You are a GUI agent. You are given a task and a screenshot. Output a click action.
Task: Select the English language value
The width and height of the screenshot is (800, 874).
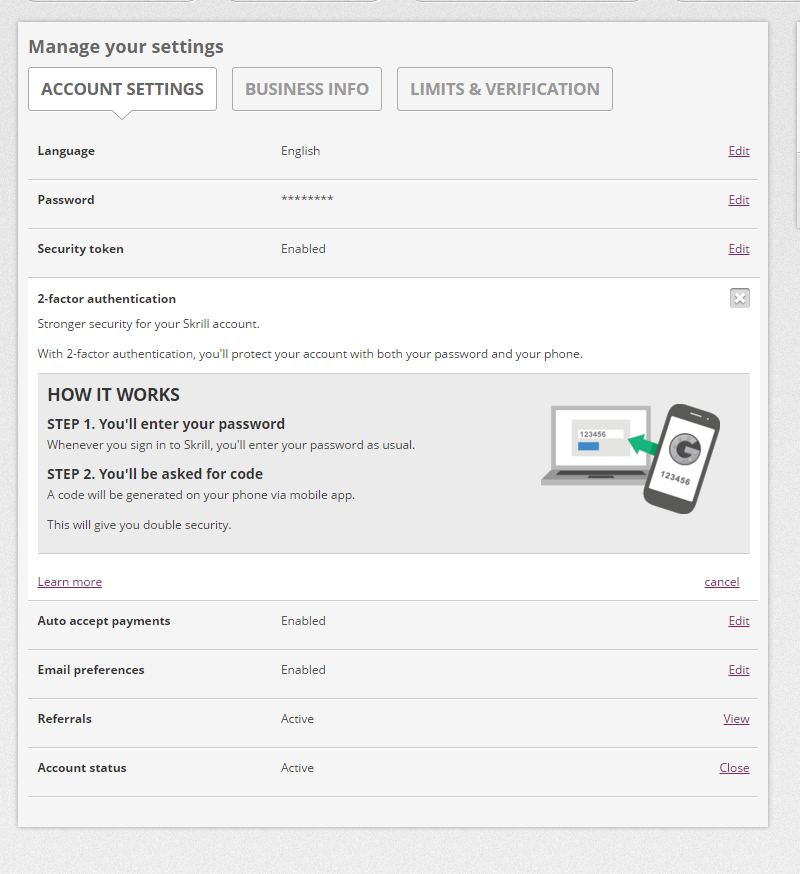click(x=300, y=151)
